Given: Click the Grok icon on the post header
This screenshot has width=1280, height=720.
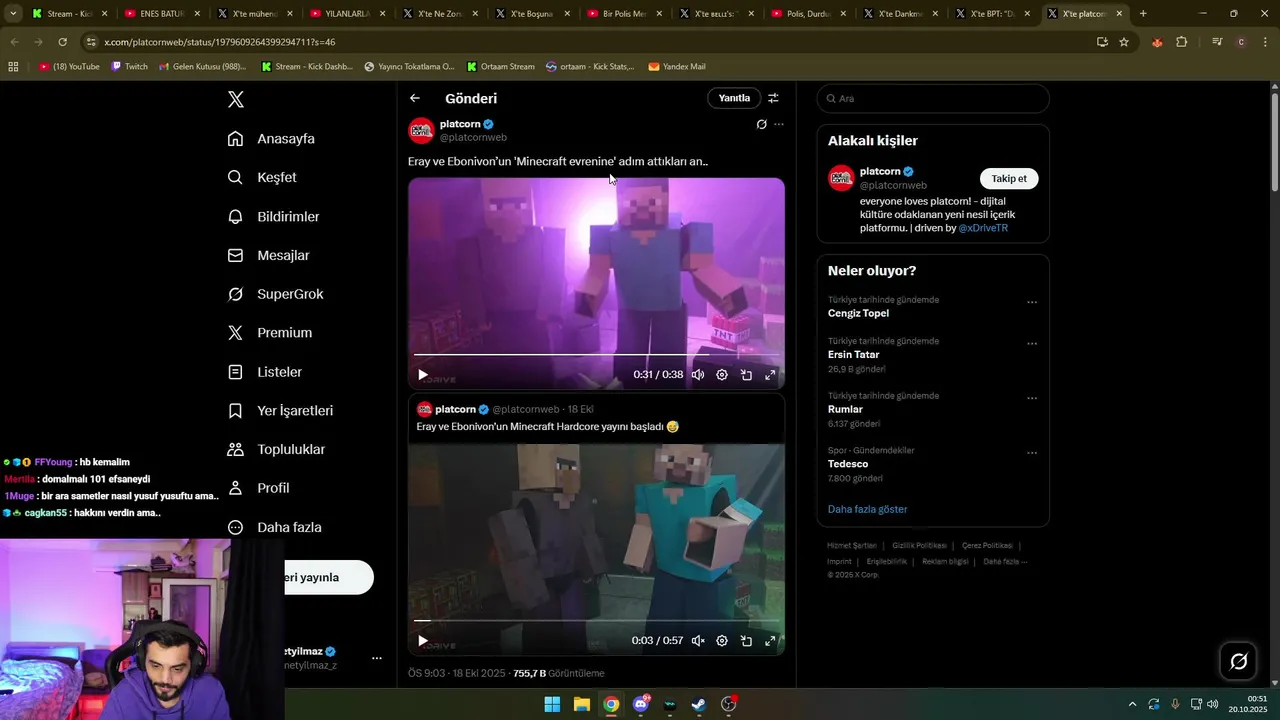Looking at the screenshot, I should (761, 124).
